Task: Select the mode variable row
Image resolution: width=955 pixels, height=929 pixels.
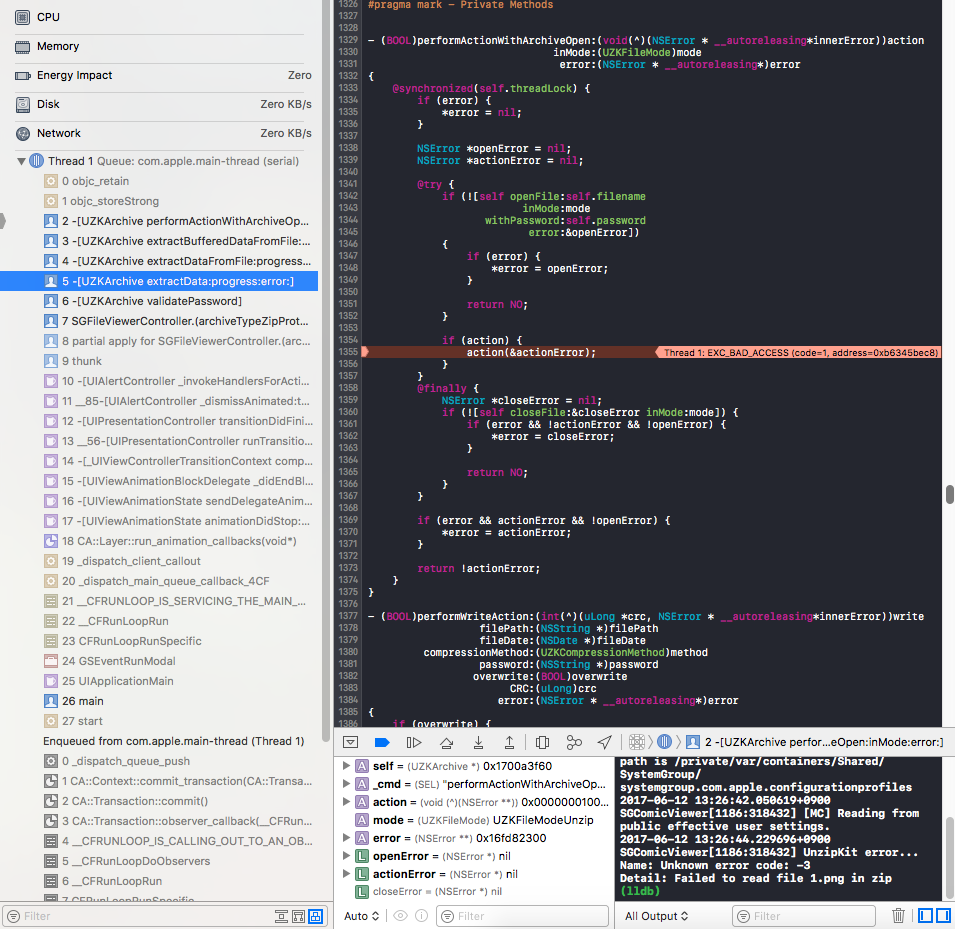Action: pyautogui.click(x=474, y=820)
